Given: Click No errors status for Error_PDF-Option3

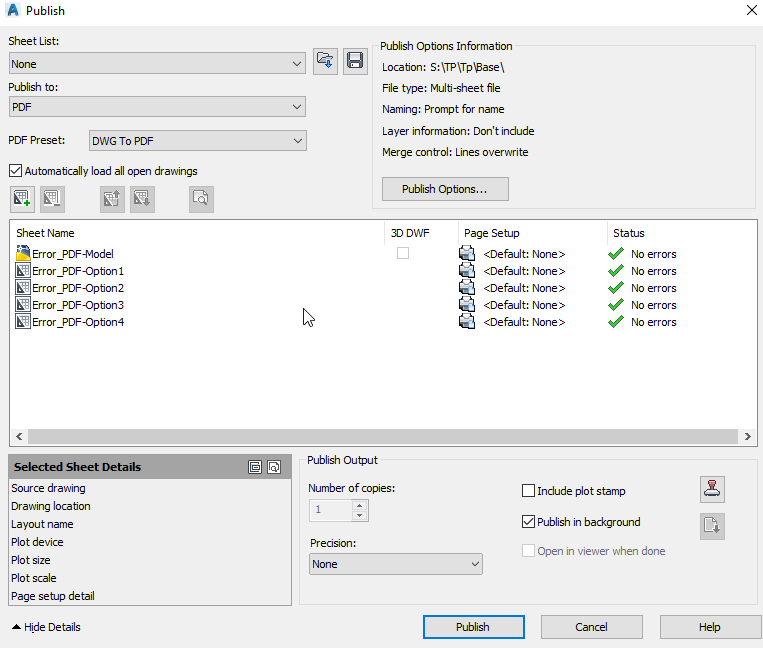Looking at the screenshot, I should tap(654, 305).
